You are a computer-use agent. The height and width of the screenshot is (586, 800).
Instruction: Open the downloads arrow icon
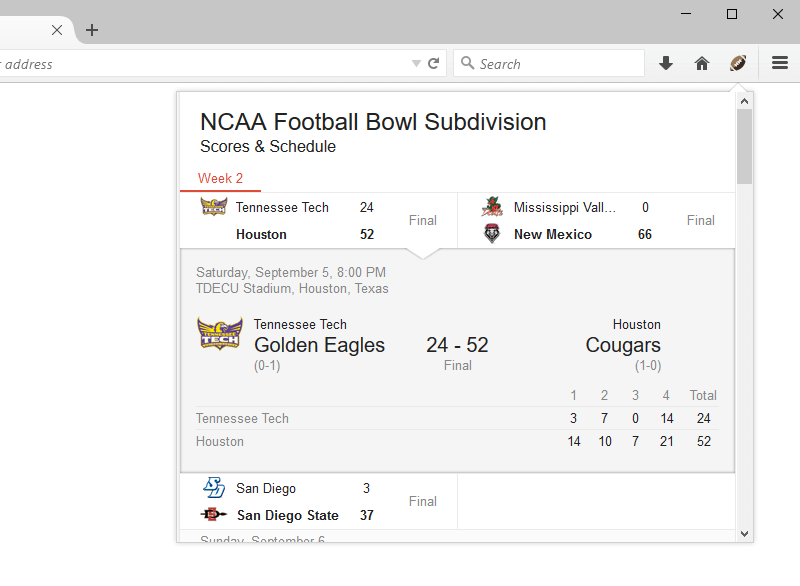click(666, 64)
